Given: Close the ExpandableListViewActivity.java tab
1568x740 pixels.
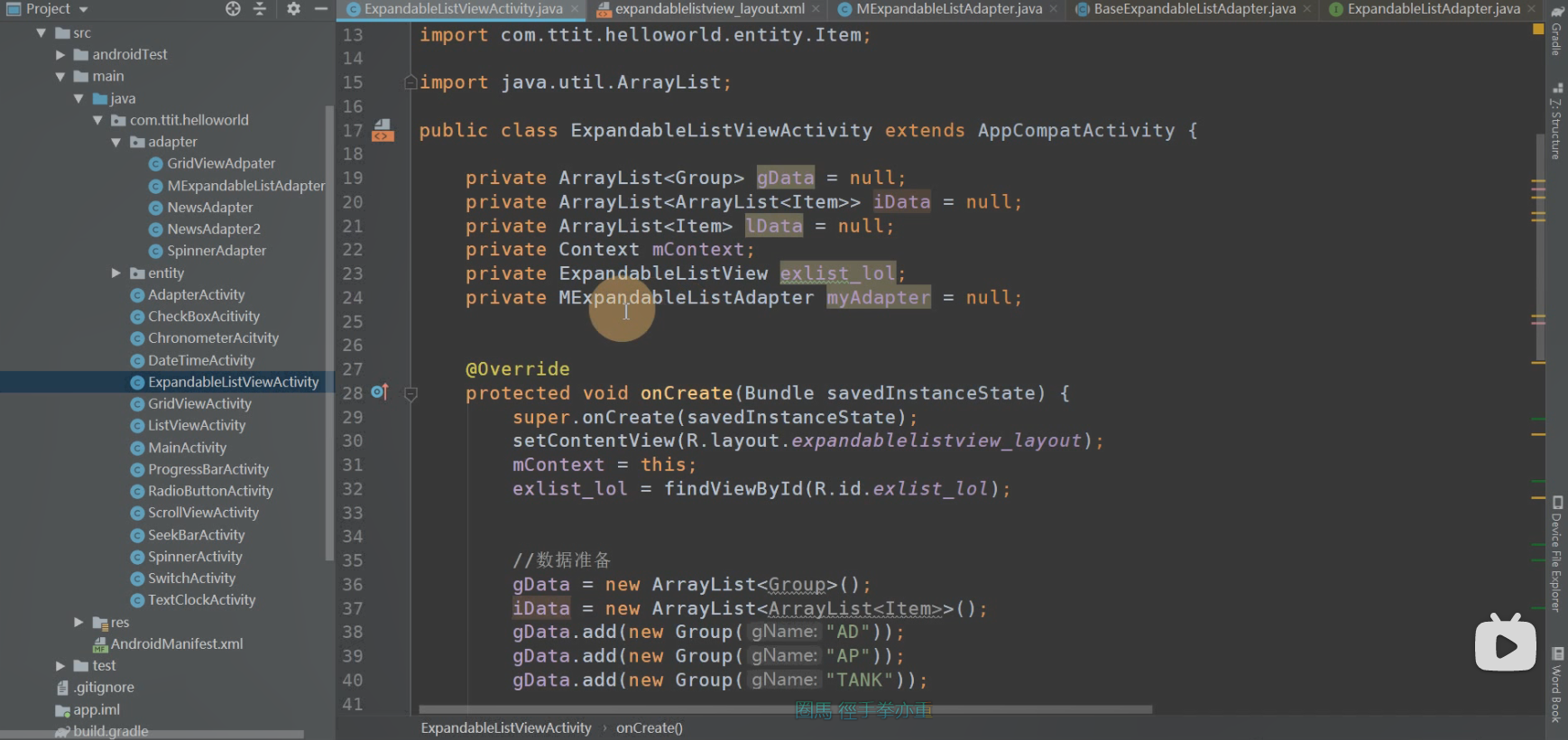Looking at the screenshot, I should click(574, 9).
